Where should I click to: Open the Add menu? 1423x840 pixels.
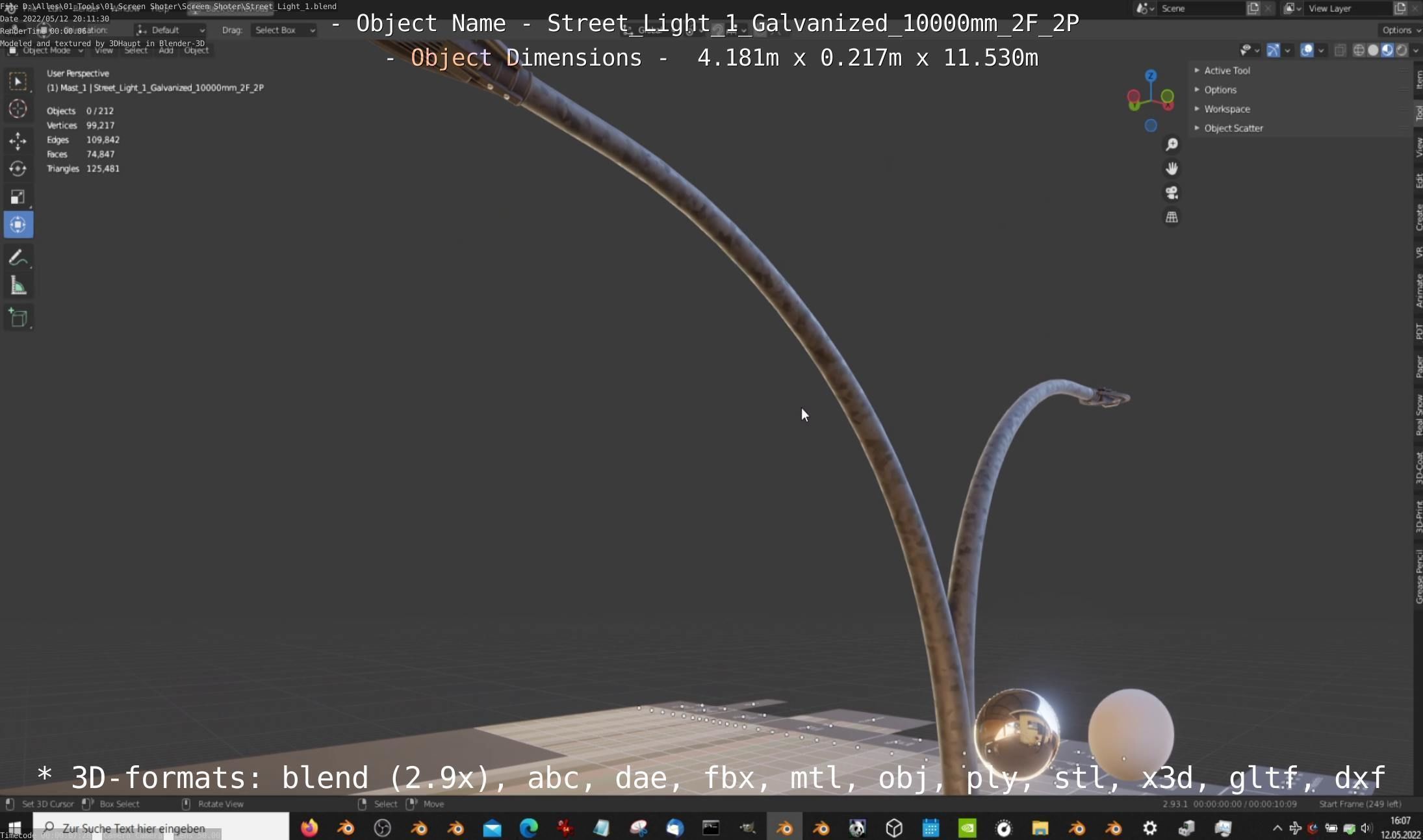click(166, 50)
